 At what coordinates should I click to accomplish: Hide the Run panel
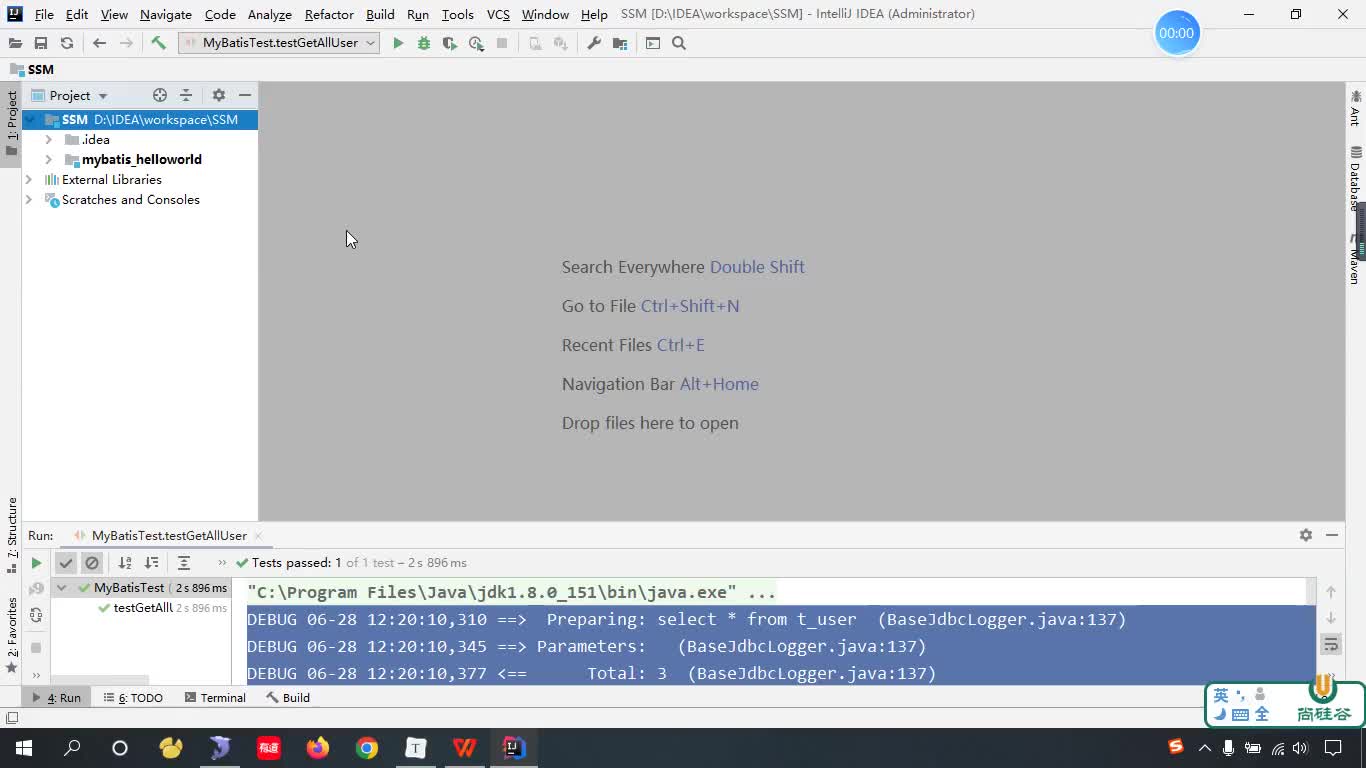coord(1332,535)
